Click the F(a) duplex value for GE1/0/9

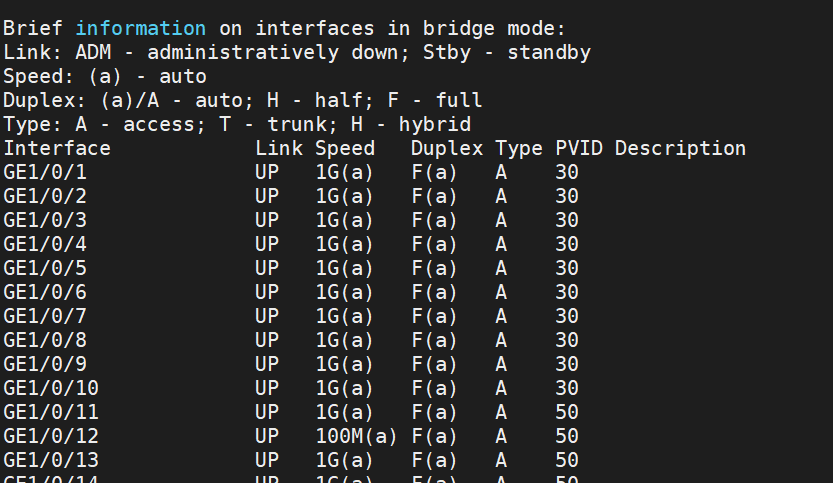coord(434,364)
